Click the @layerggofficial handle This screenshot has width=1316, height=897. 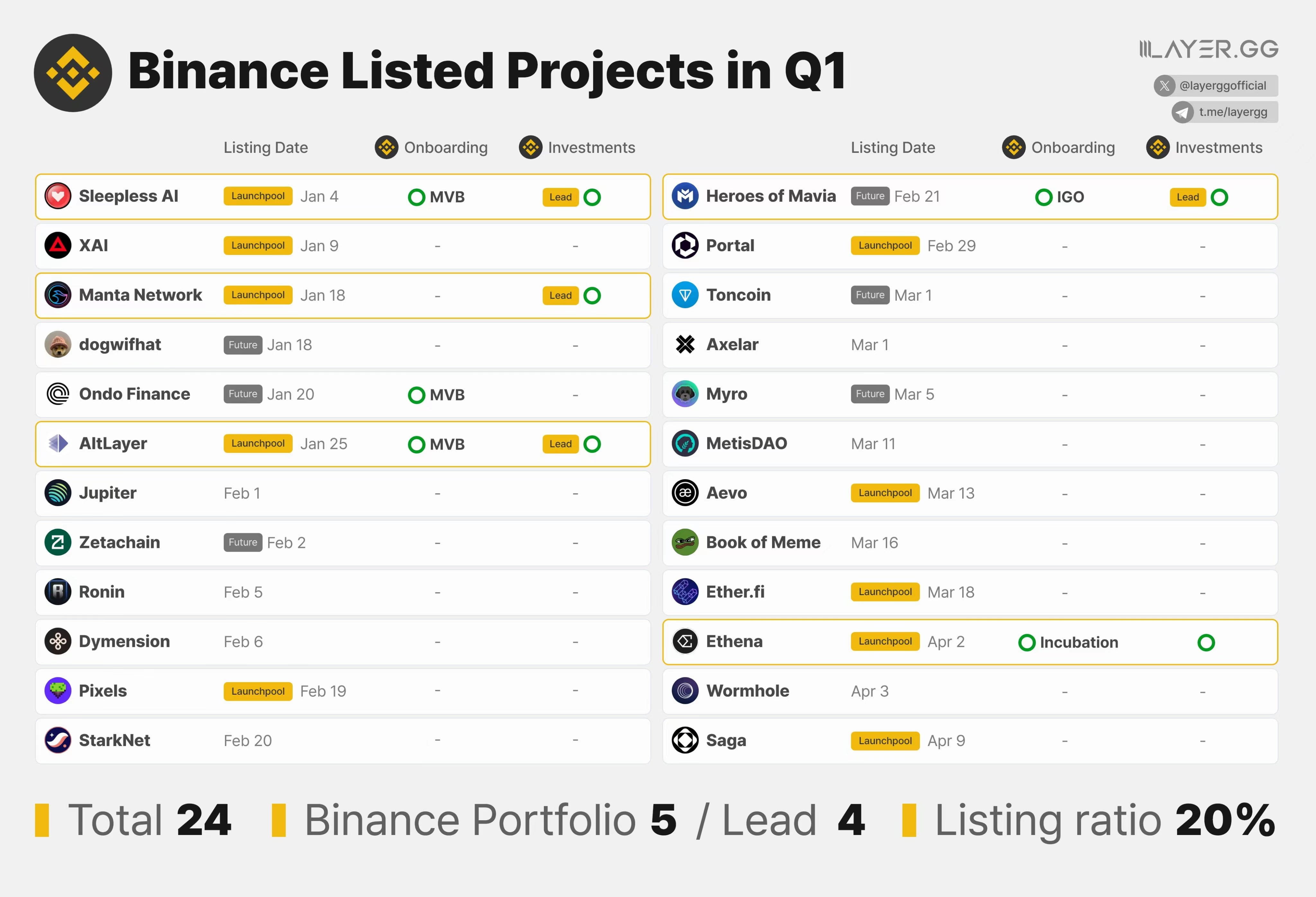(1223, 85)
